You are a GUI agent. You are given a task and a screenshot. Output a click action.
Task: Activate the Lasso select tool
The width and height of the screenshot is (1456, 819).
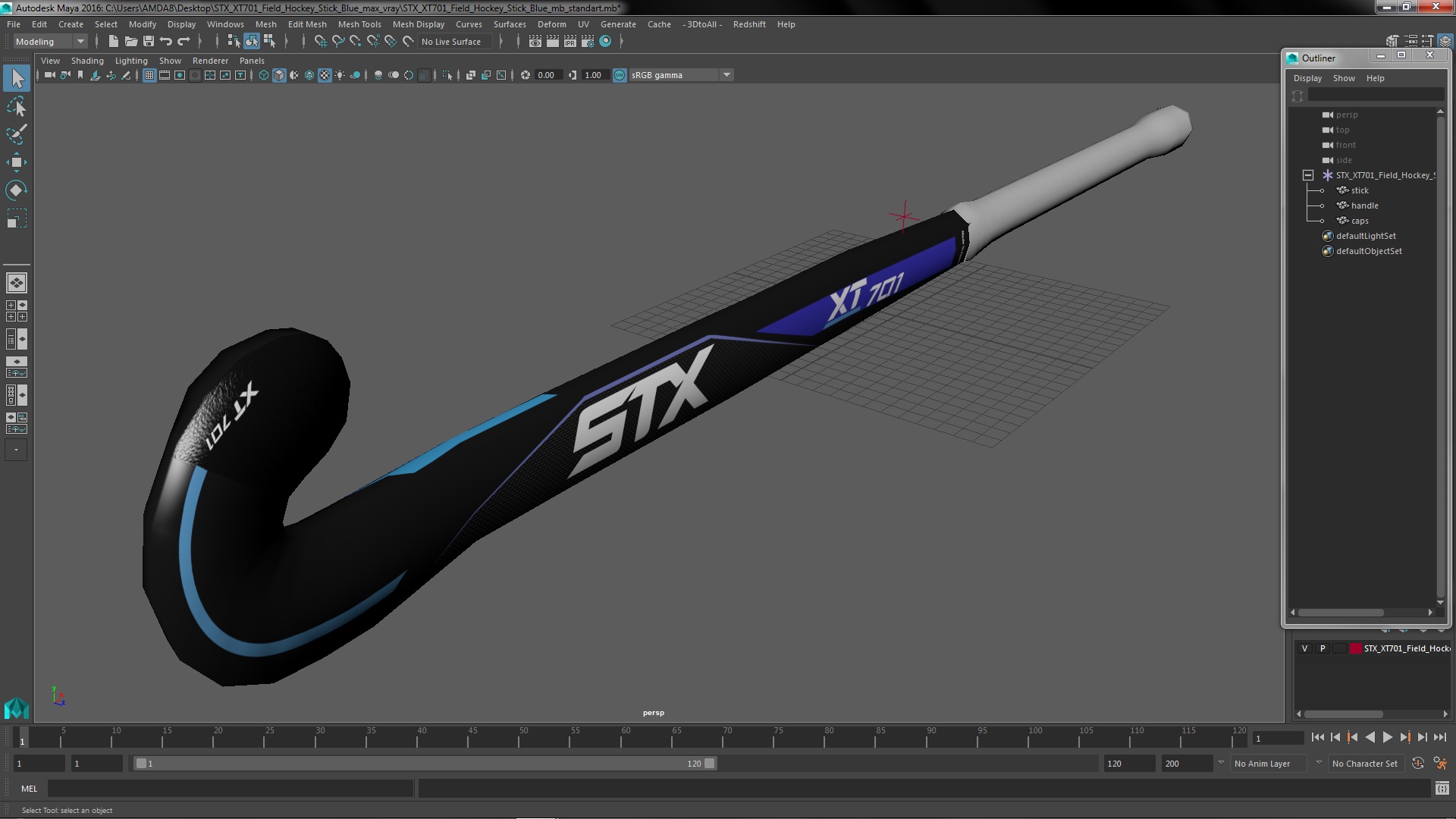17,107
